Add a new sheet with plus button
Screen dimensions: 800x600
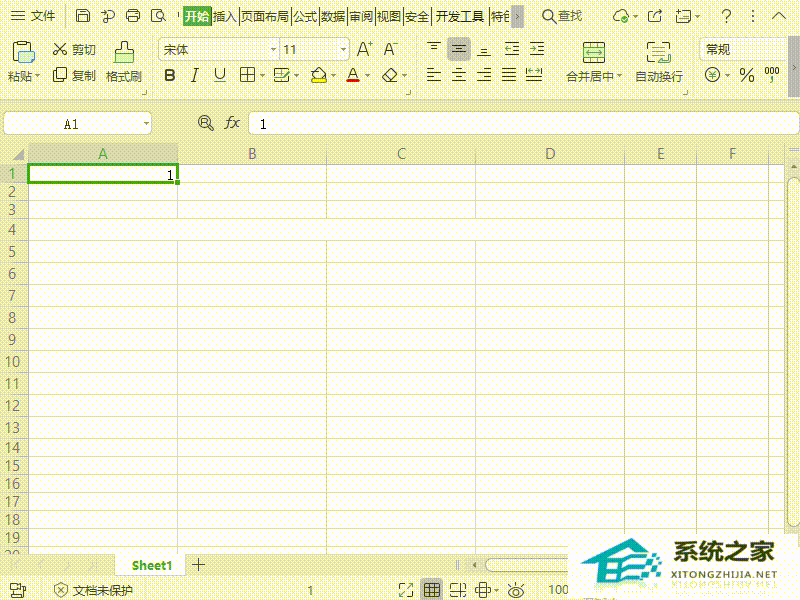coord(198,564)
